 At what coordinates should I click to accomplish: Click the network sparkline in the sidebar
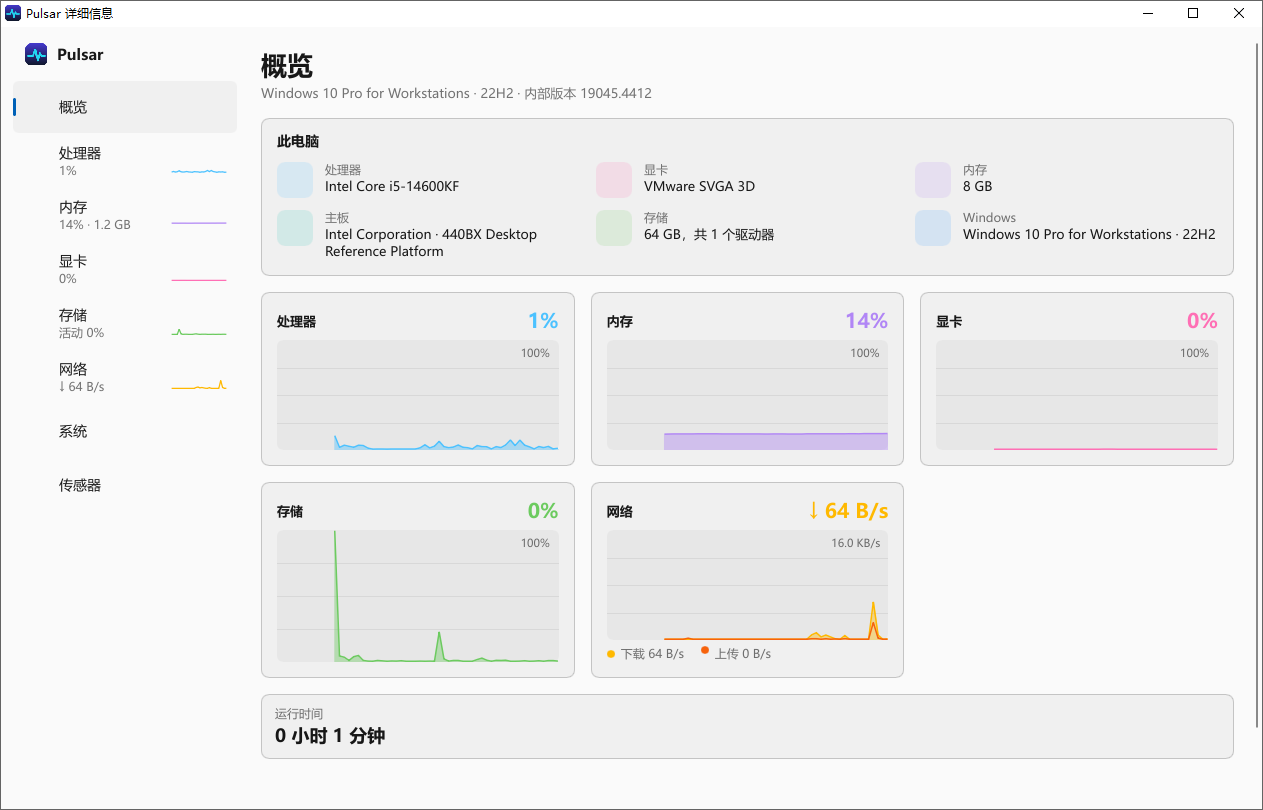click(x=199, y=385)
